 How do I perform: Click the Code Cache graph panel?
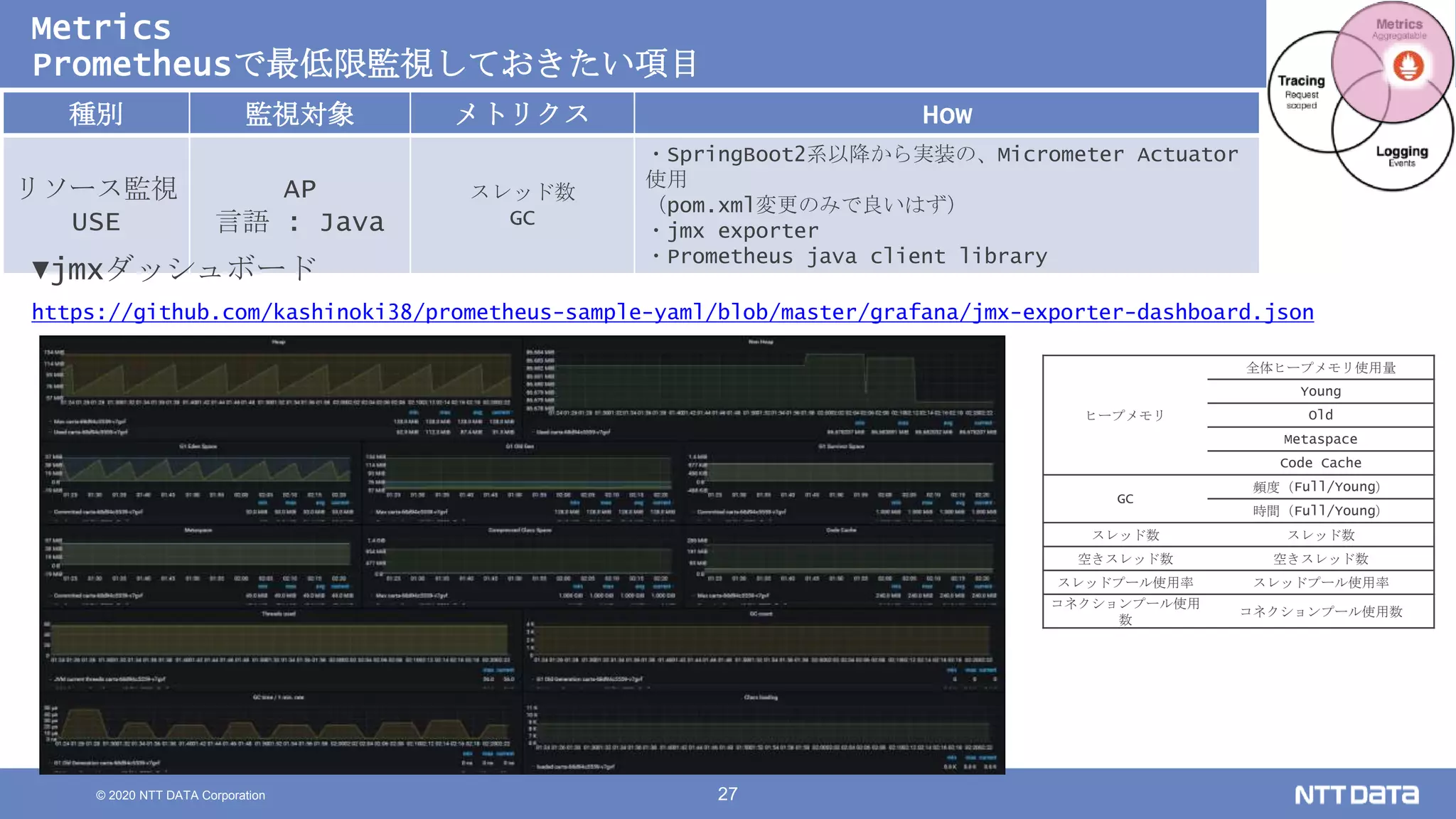[843, 566]
